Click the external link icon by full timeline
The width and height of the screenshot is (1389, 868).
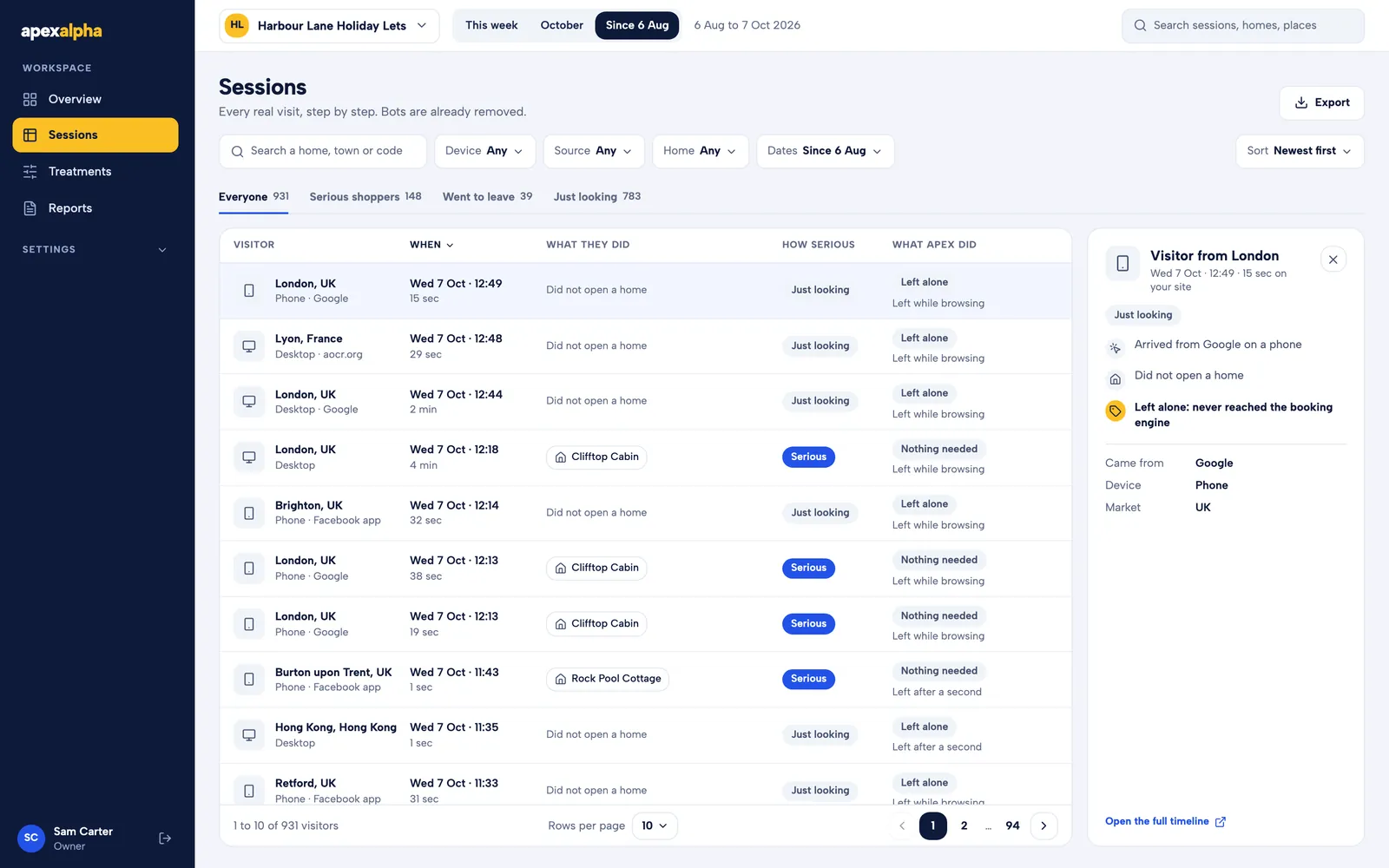point(1221,822)
